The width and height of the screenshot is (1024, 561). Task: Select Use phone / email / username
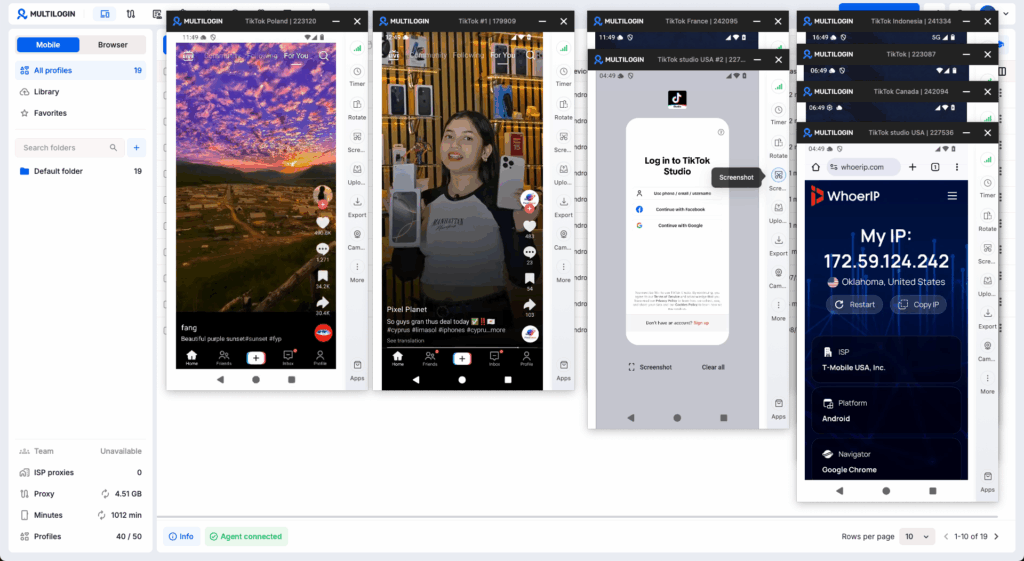(677, 193)
